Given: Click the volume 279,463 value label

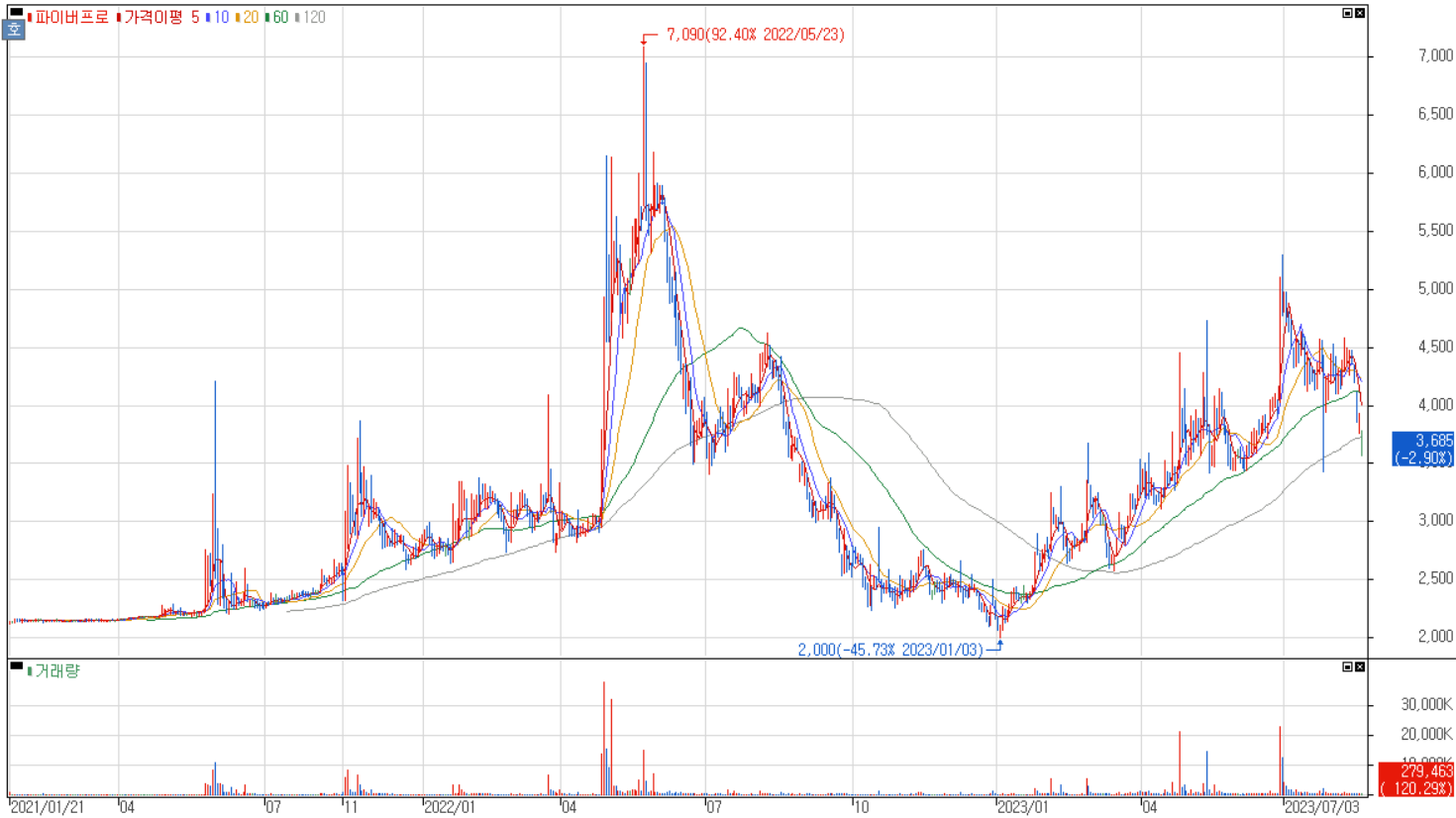Looking at the screenshot, I should coord(1416,779).
